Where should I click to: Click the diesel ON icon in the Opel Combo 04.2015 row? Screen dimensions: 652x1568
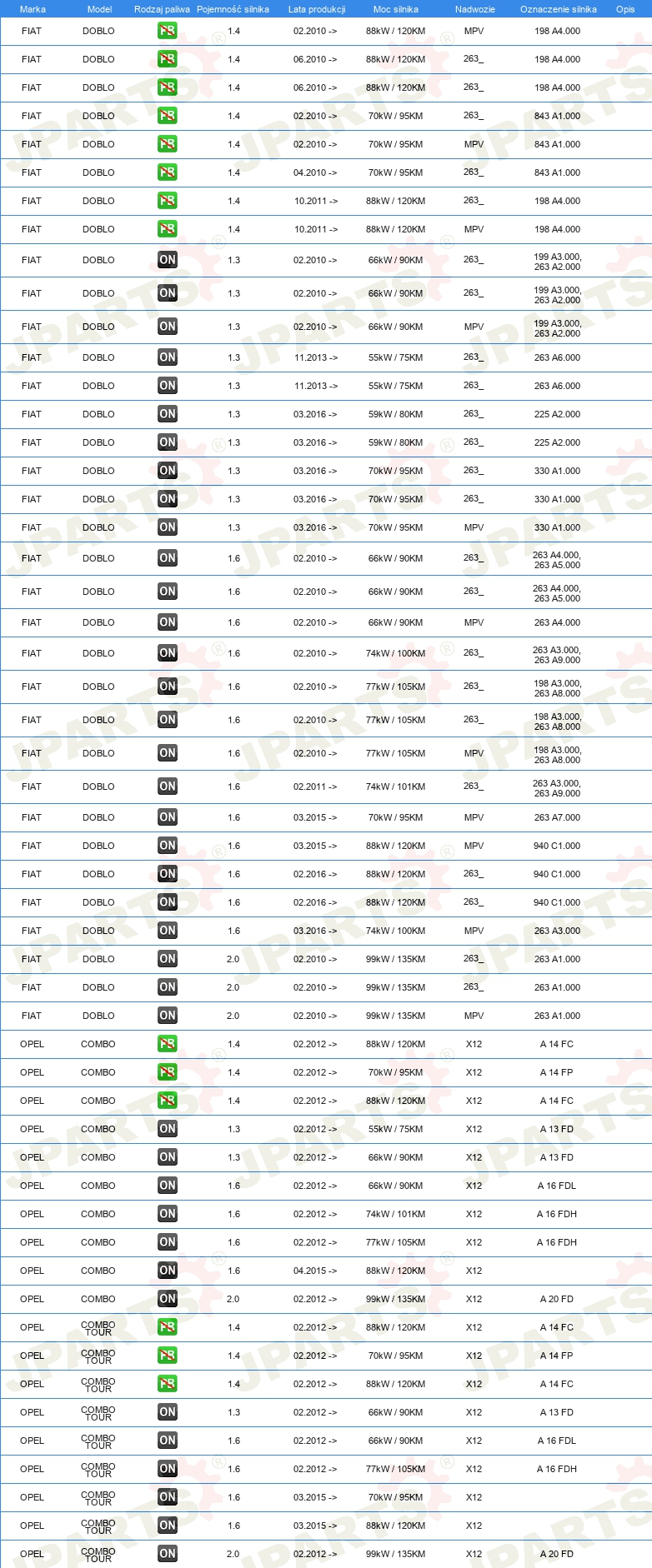(x=168, y=1271)
